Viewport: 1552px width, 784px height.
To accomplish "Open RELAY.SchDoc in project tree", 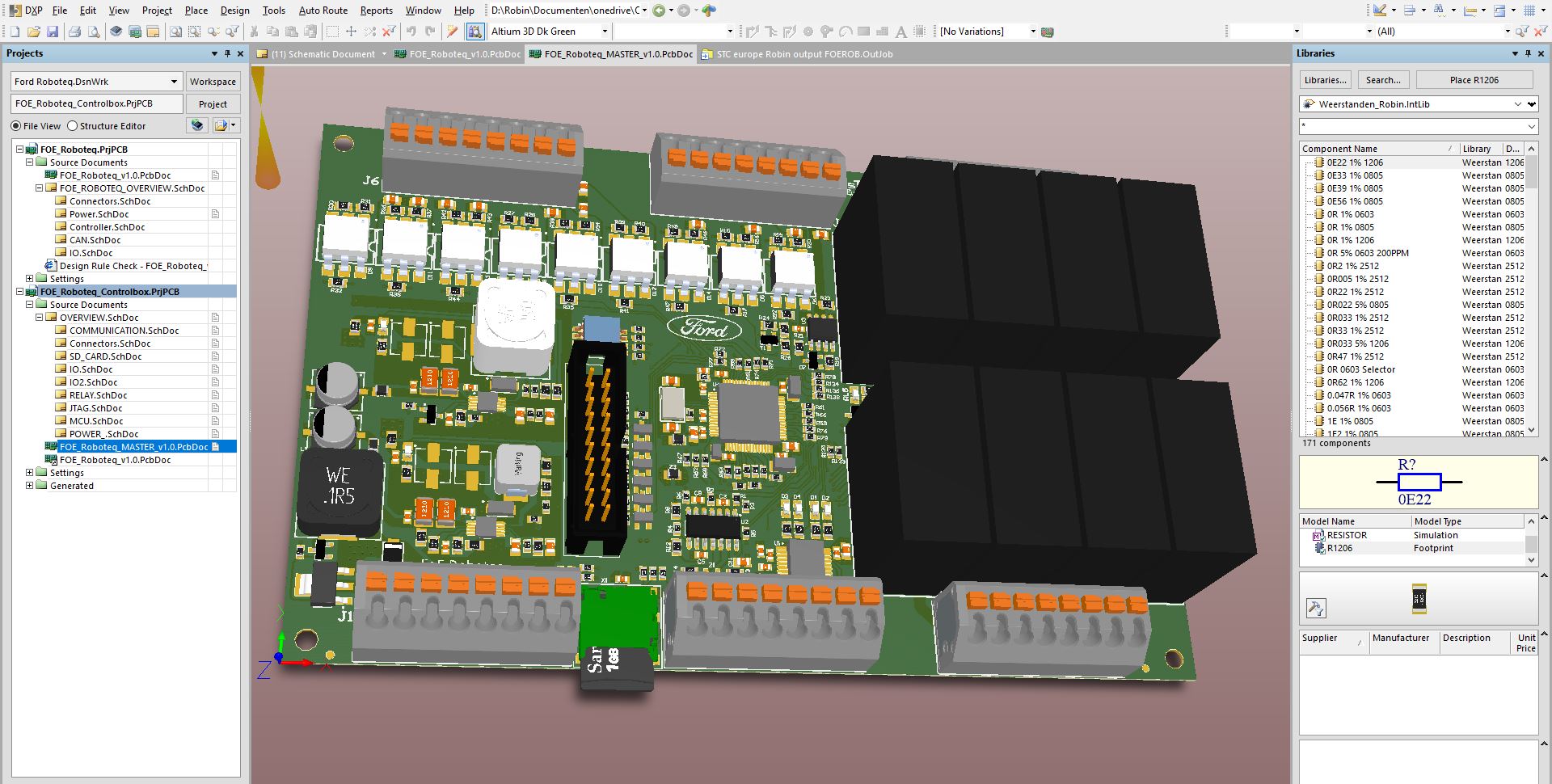I will [98, 395].
